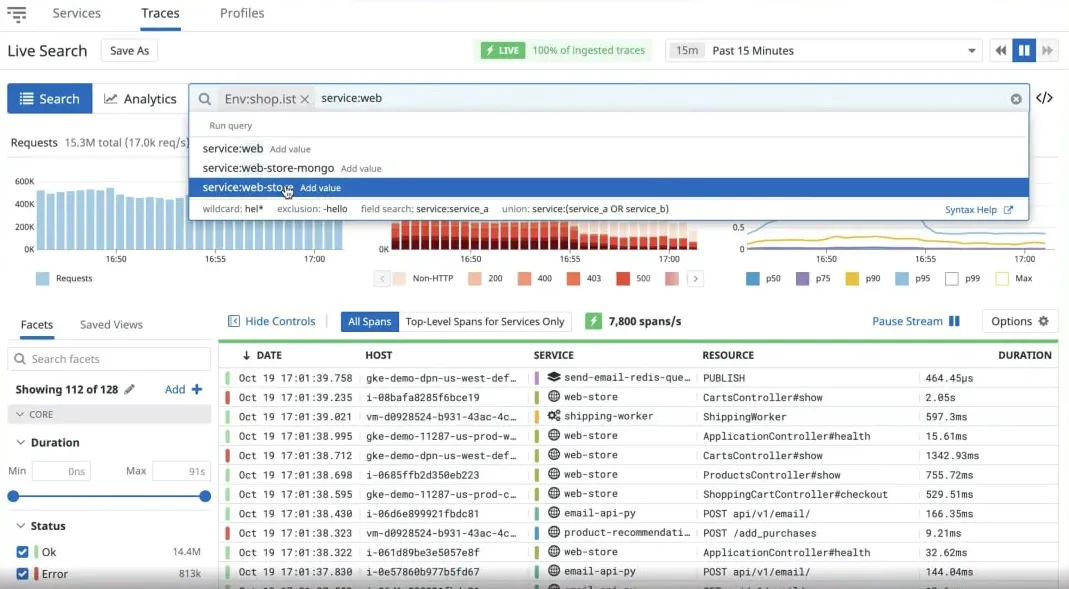The height and width of the screenshot is (589, 1069).
Task: Choose the service:web-store suggestion
Action: click(609, 187)
